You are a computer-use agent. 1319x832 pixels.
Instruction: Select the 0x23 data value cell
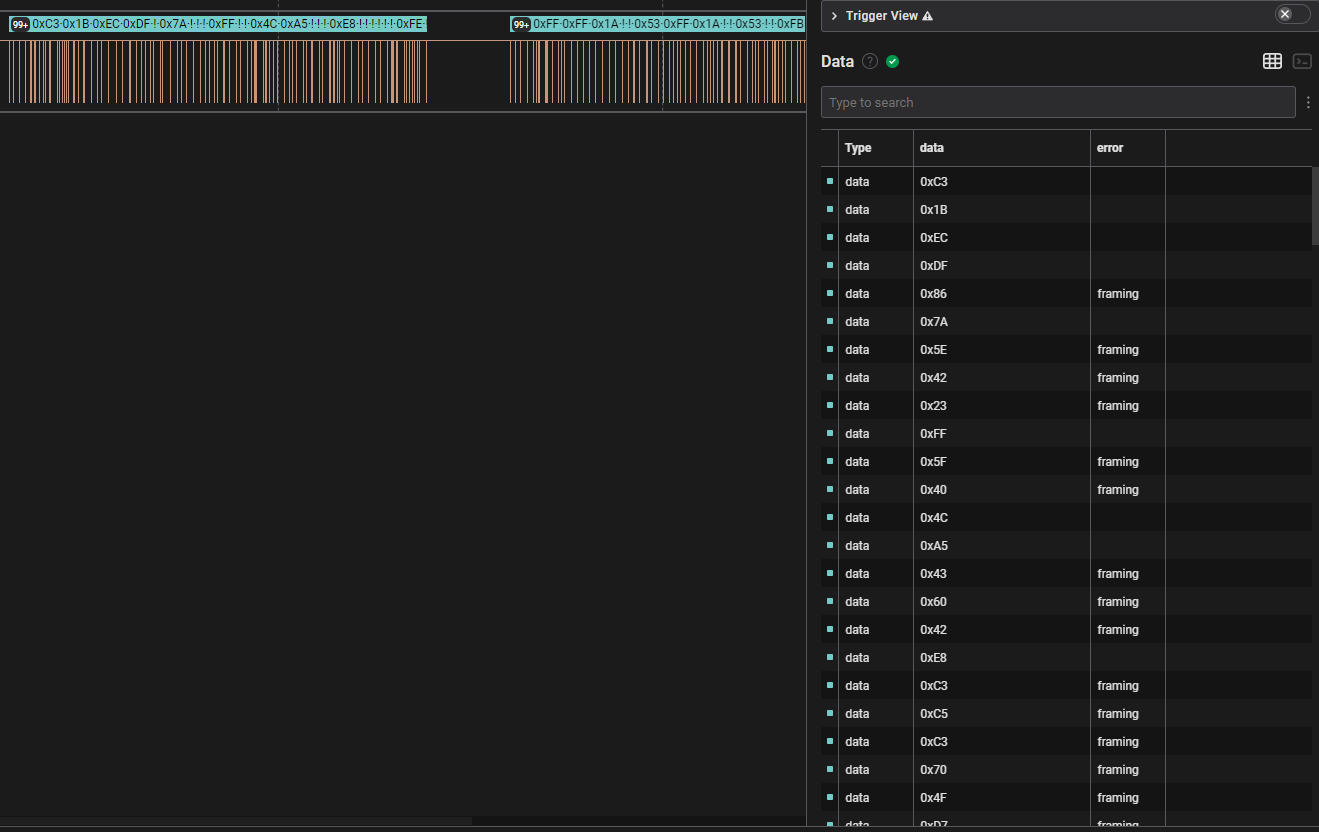point(1002,405)
